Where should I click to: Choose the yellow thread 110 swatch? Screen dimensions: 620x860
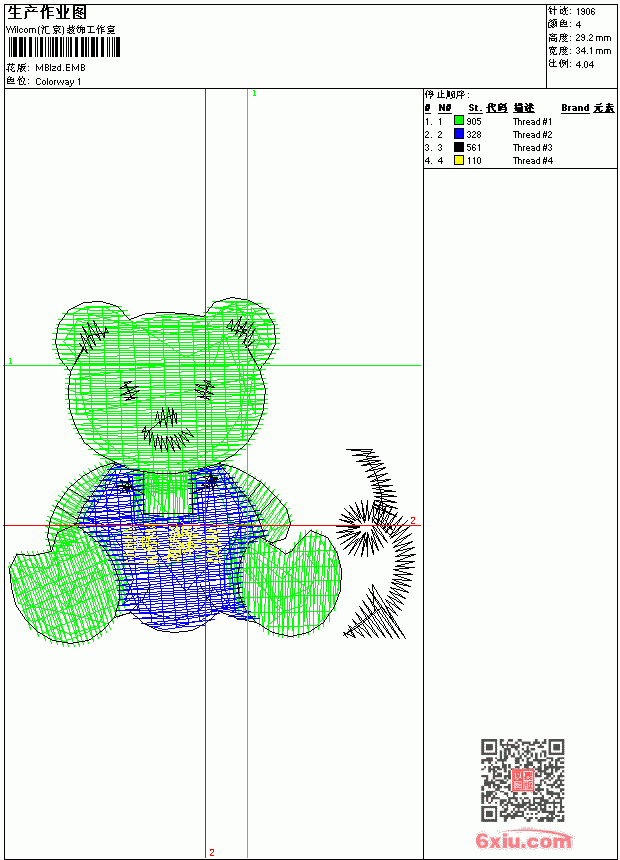click(459, 160)
